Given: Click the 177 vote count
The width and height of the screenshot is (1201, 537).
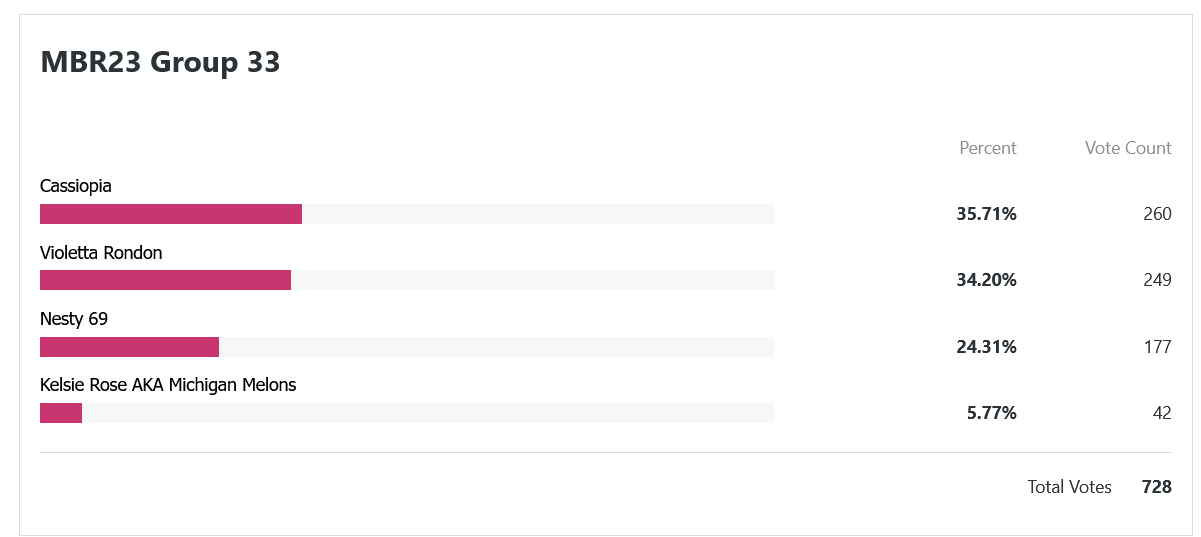Looking at the screenshot, I should [x=1157, y=347].
